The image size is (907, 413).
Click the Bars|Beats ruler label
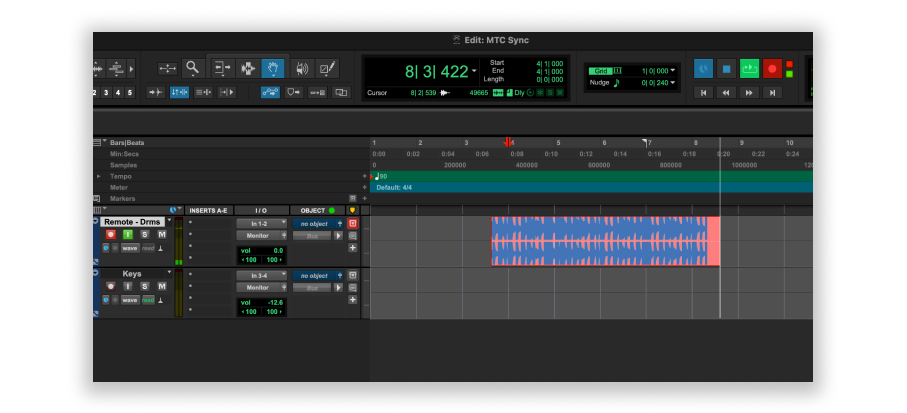(127, 142)
